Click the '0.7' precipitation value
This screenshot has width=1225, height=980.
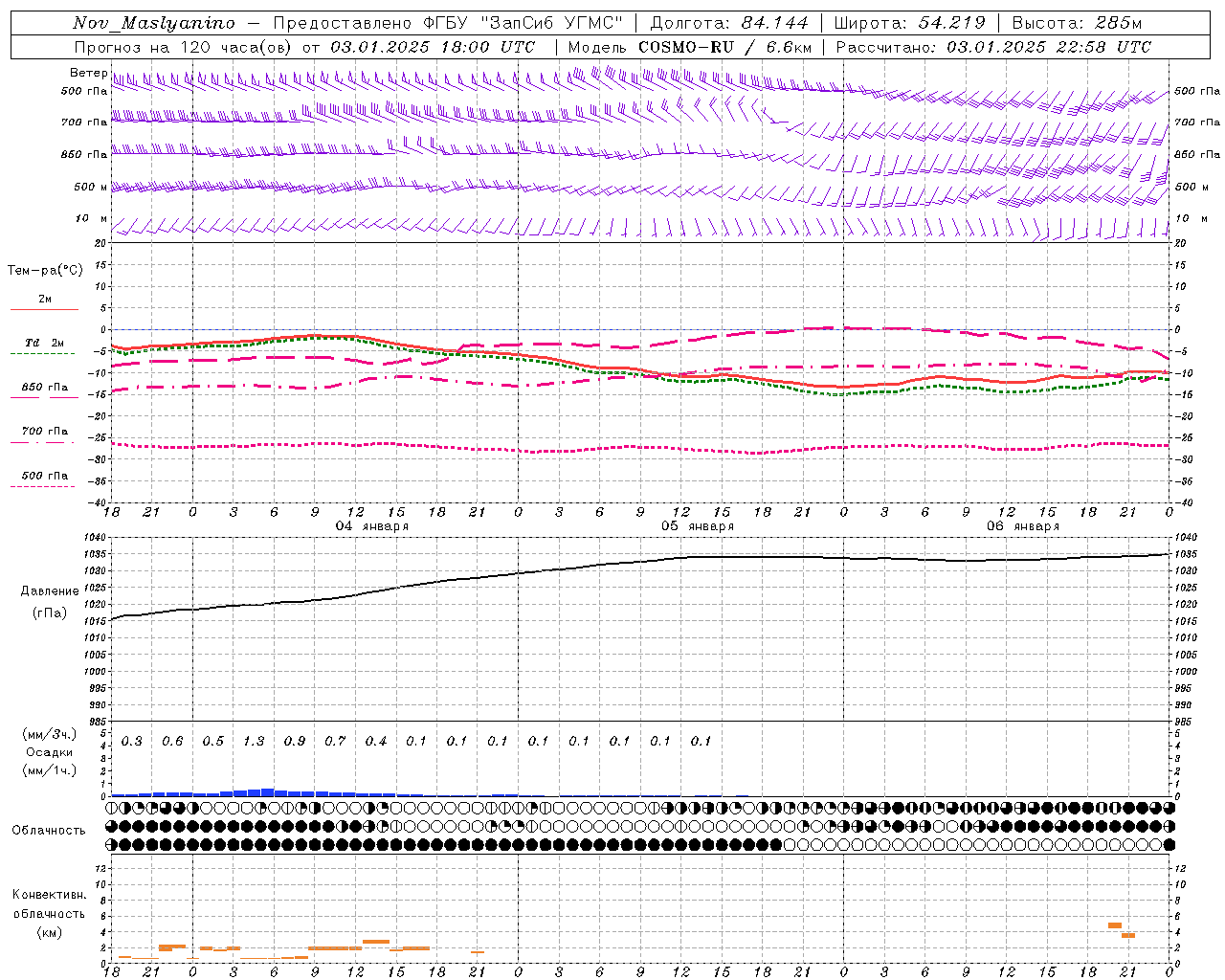(x=335, y=742)
